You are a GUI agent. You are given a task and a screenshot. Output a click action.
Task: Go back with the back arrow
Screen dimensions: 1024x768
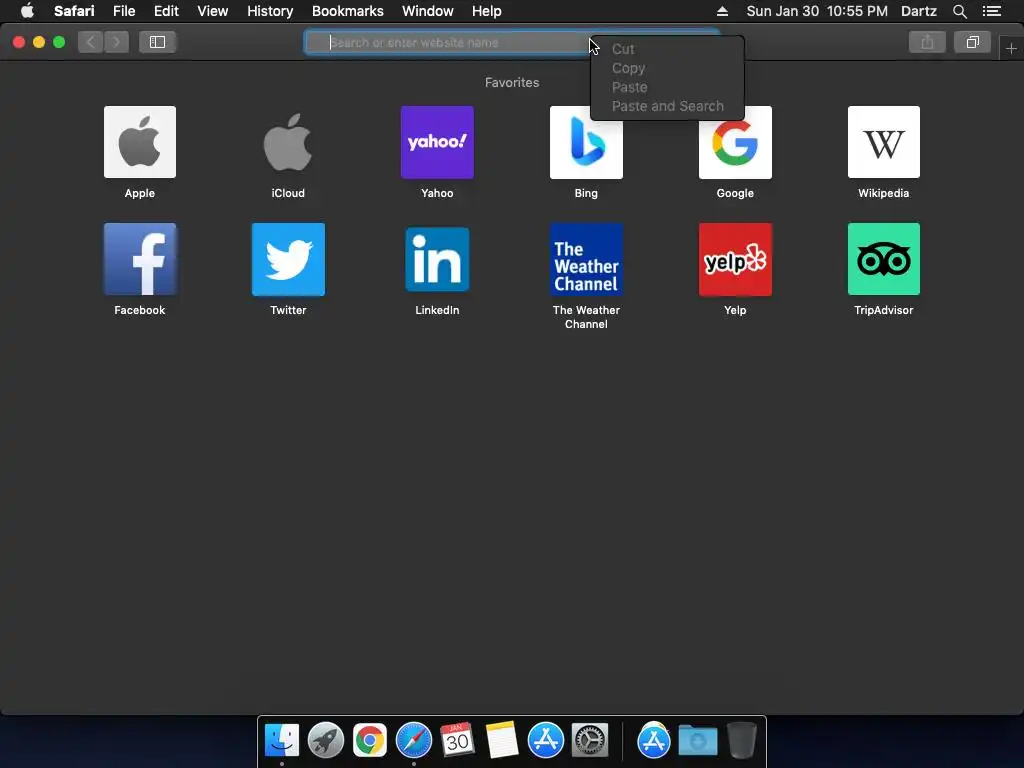click(91, 42)
